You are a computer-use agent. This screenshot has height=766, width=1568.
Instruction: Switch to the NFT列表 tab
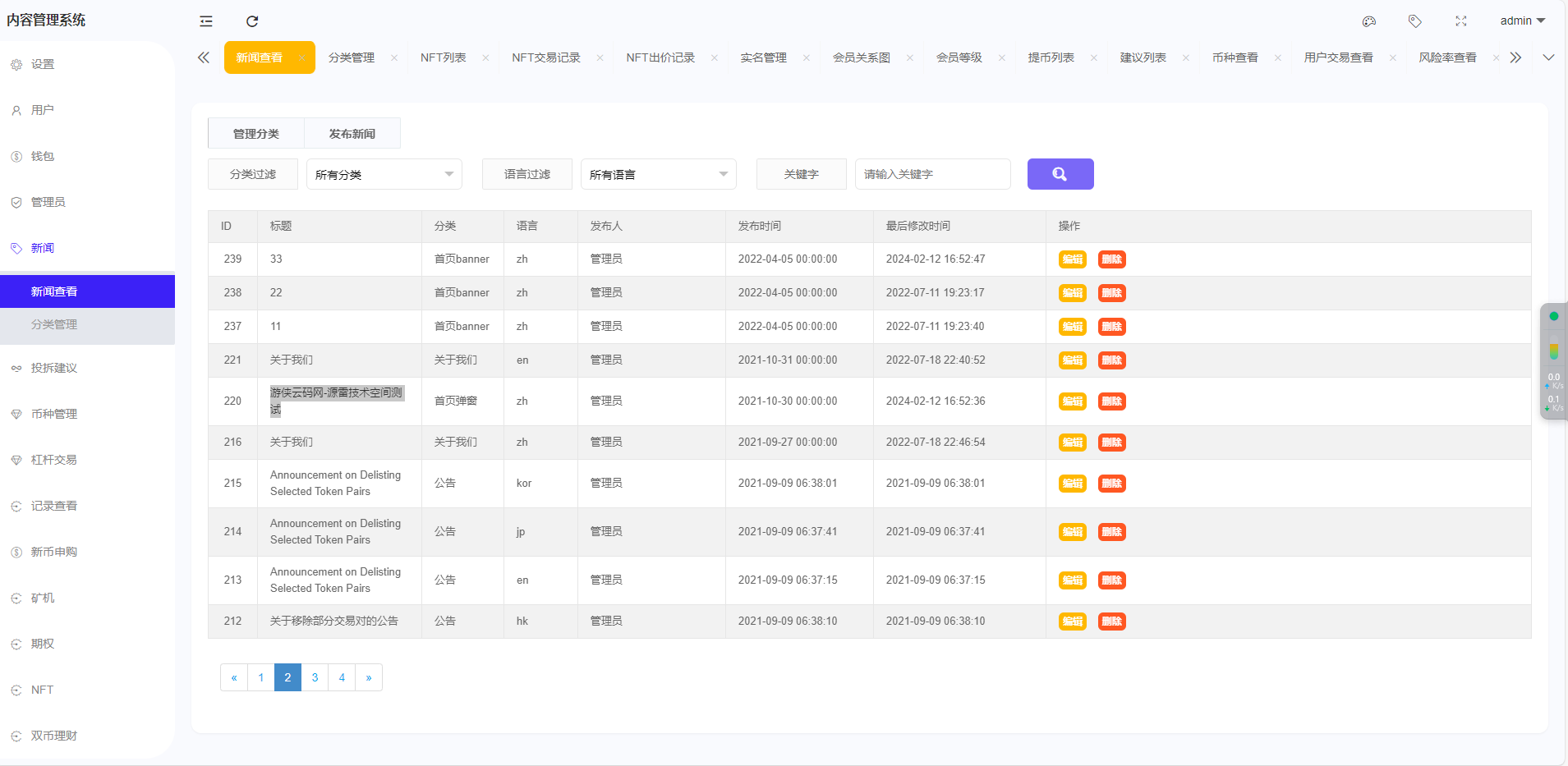tap(444, 57)
